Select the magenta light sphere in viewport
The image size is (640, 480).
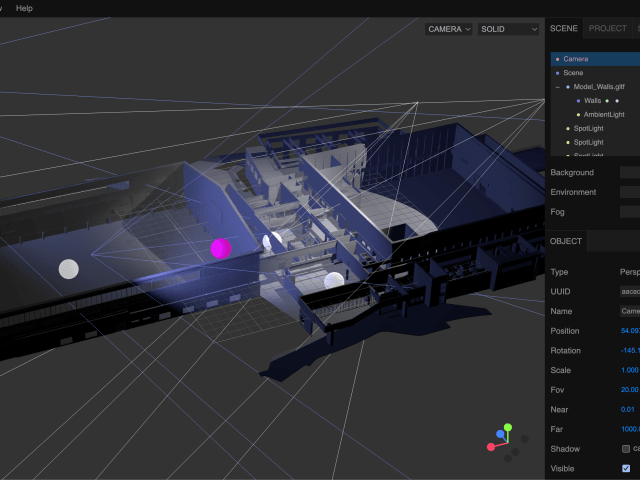tap(221, 249)
